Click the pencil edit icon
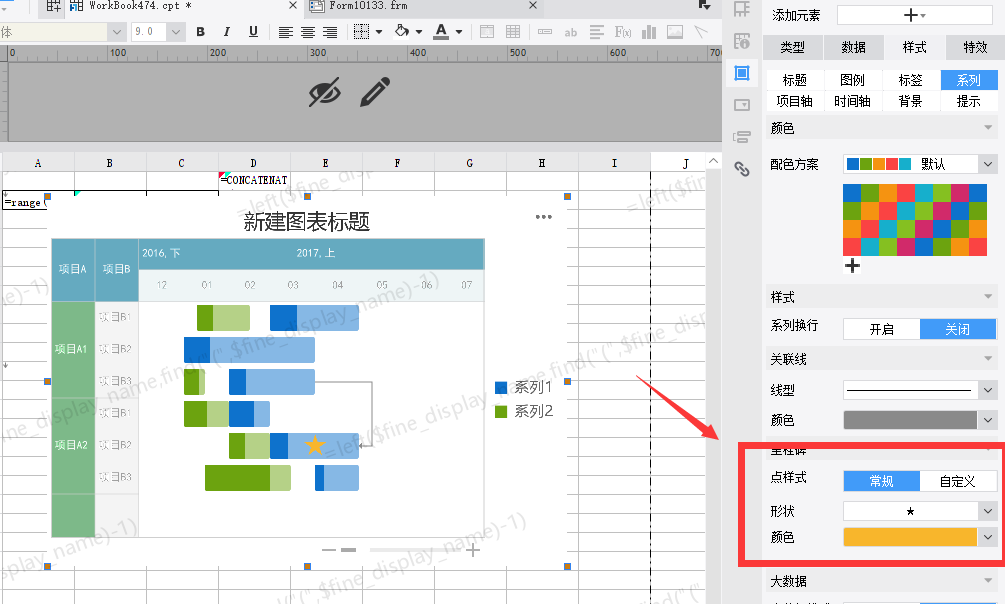This screenshot has height=604, width=1005. coord(375,92)
